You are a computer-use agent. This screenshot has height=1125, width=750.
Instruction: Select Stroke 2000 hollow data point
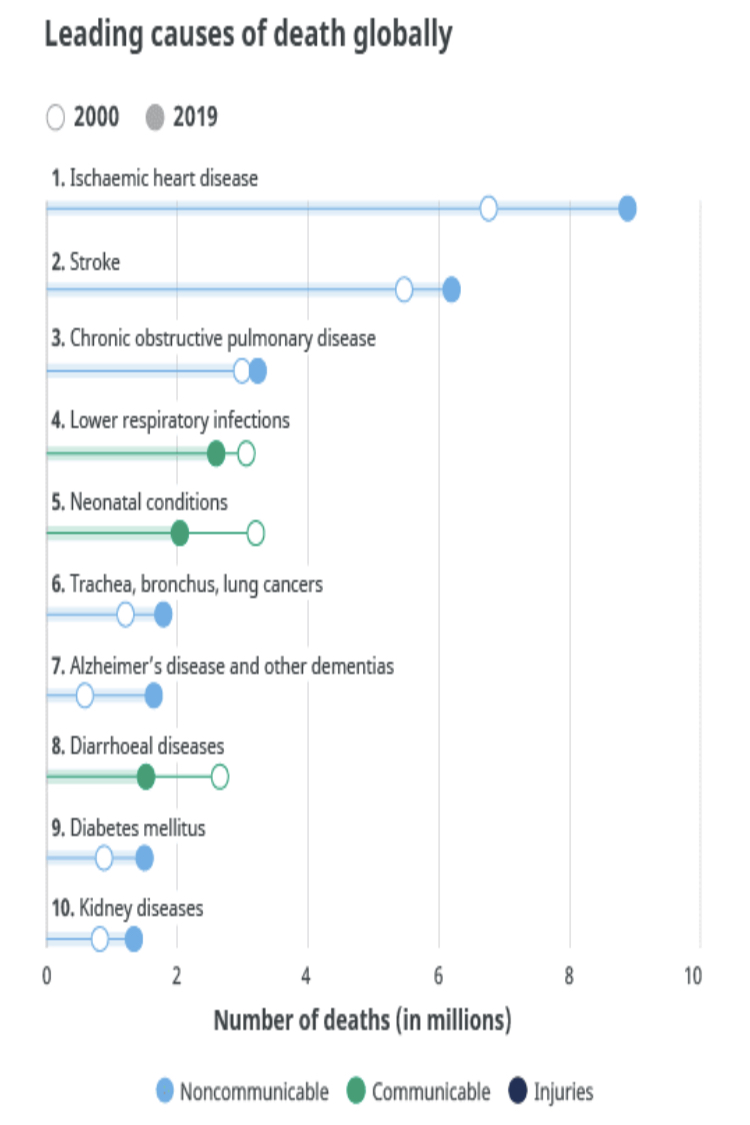click(x=404, y=290)
